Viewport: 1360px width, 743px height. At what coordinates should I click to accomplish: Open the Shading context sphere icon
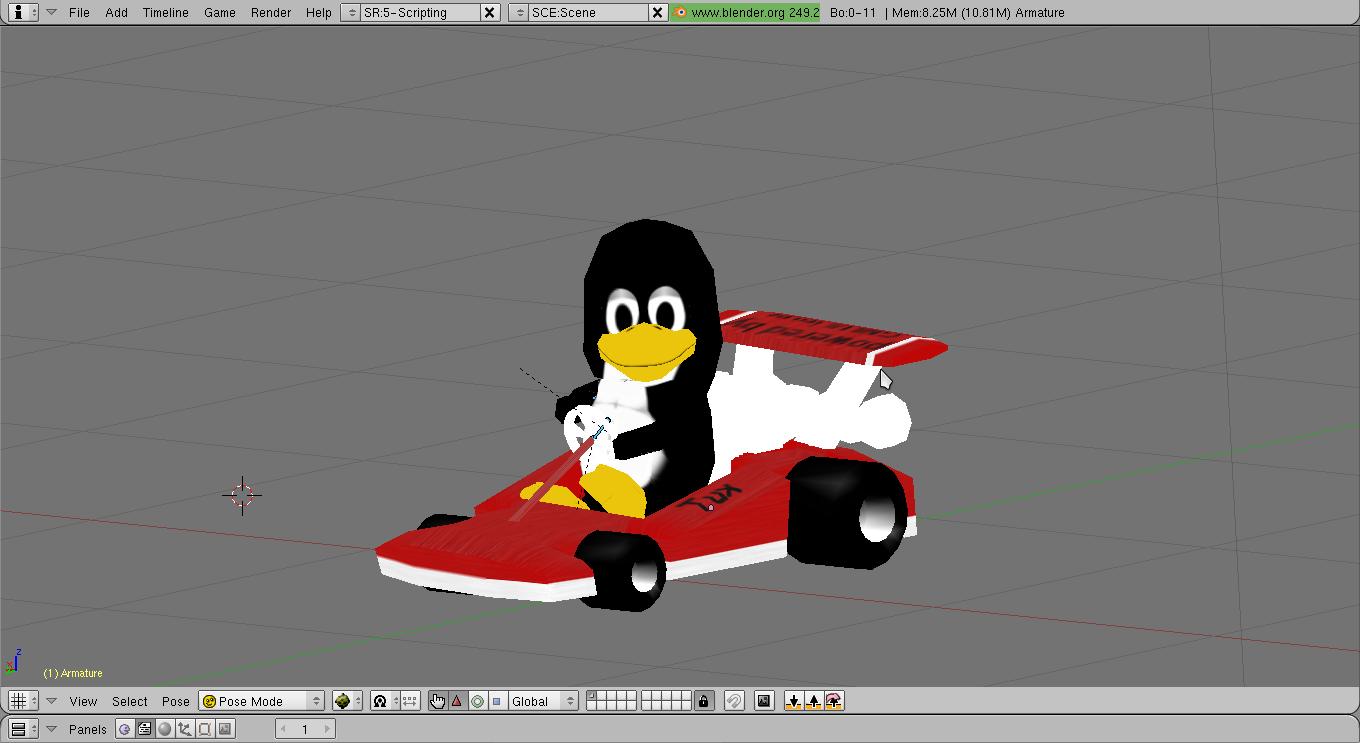coord(165,729)
